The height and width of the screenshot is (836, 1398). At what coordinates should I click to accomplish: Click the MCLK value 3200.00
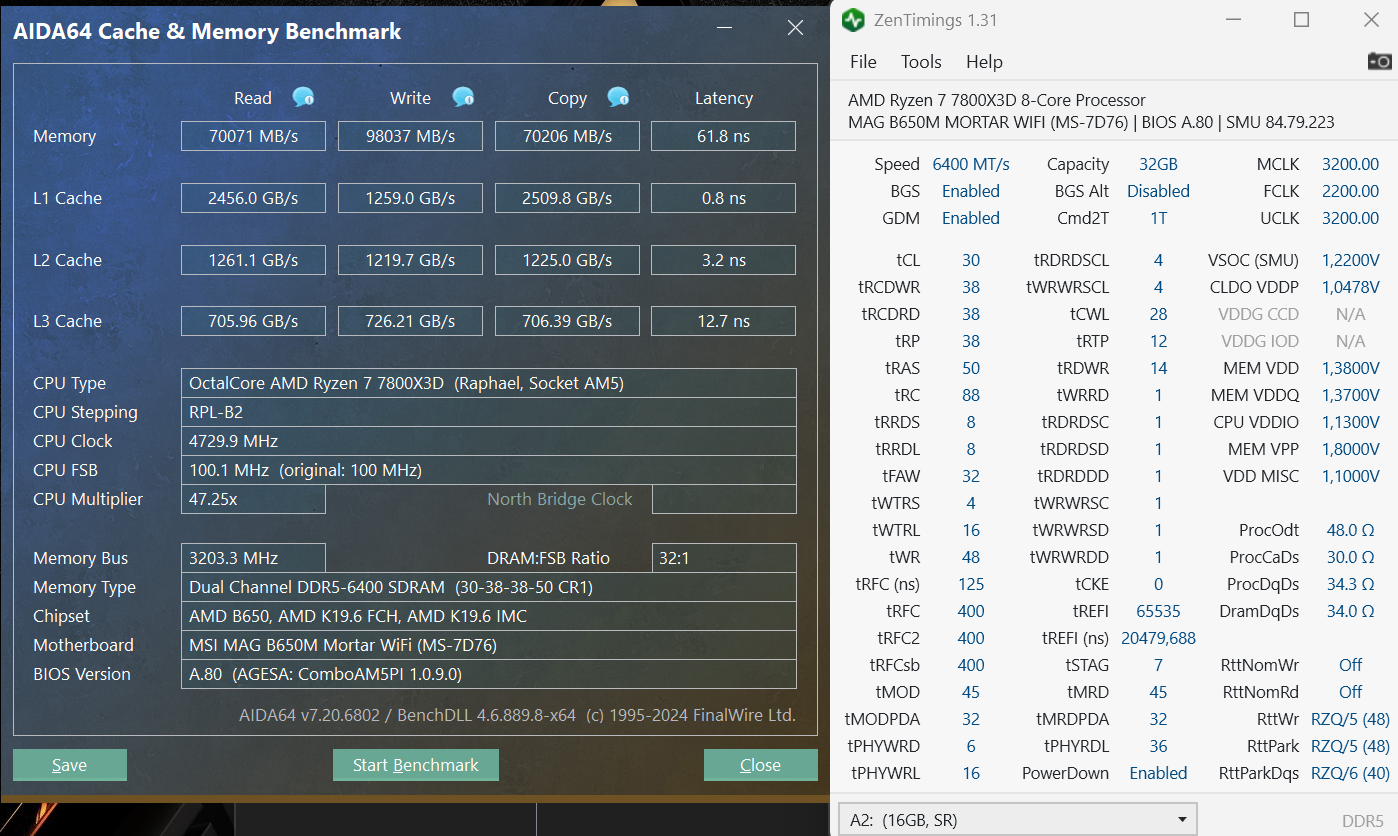(1350, 164)
